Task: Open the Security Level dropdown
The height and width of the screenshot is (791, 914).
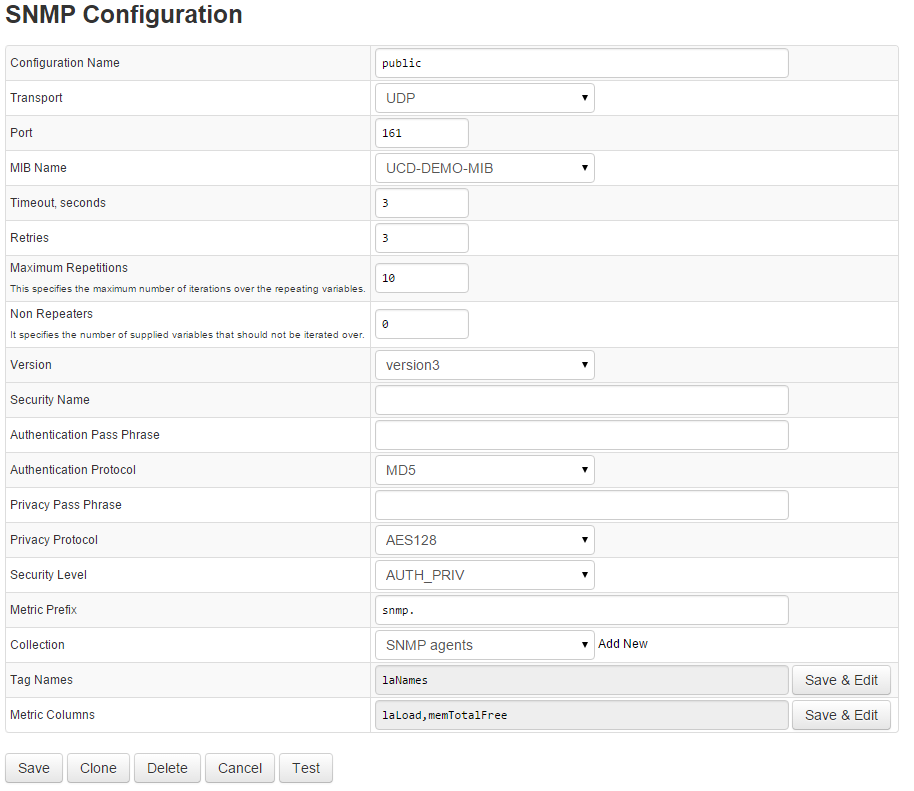Action: tap(484, 574)
